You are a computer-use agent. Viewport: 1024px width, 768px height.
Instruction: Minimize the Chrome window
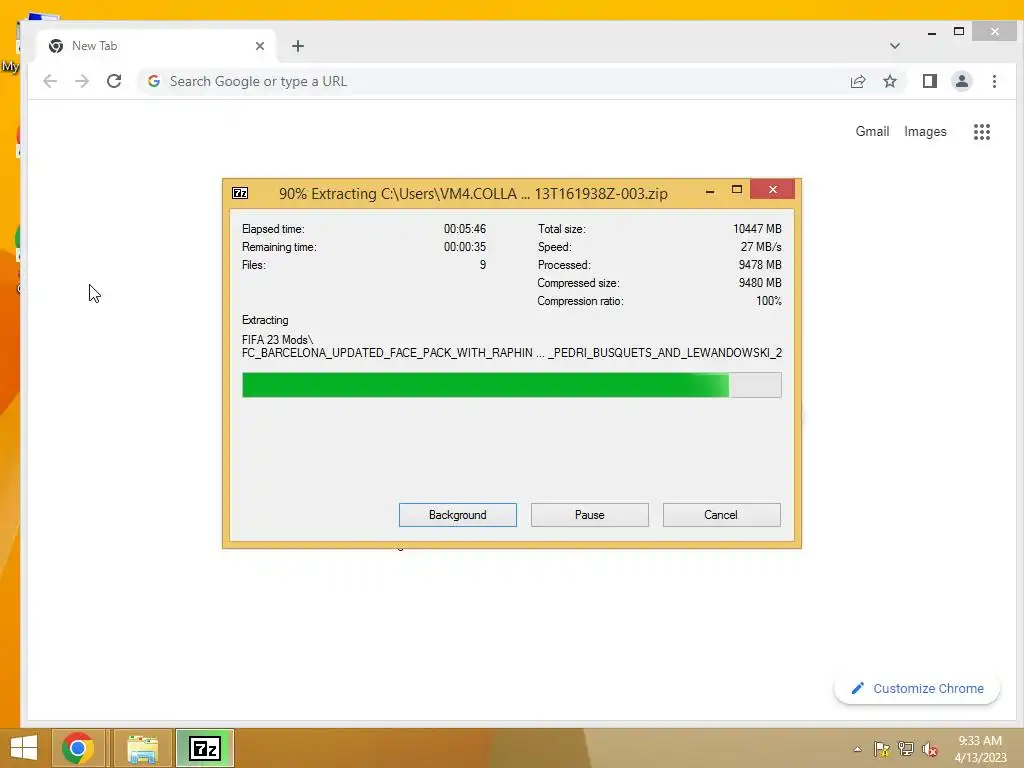coord(932,31)
